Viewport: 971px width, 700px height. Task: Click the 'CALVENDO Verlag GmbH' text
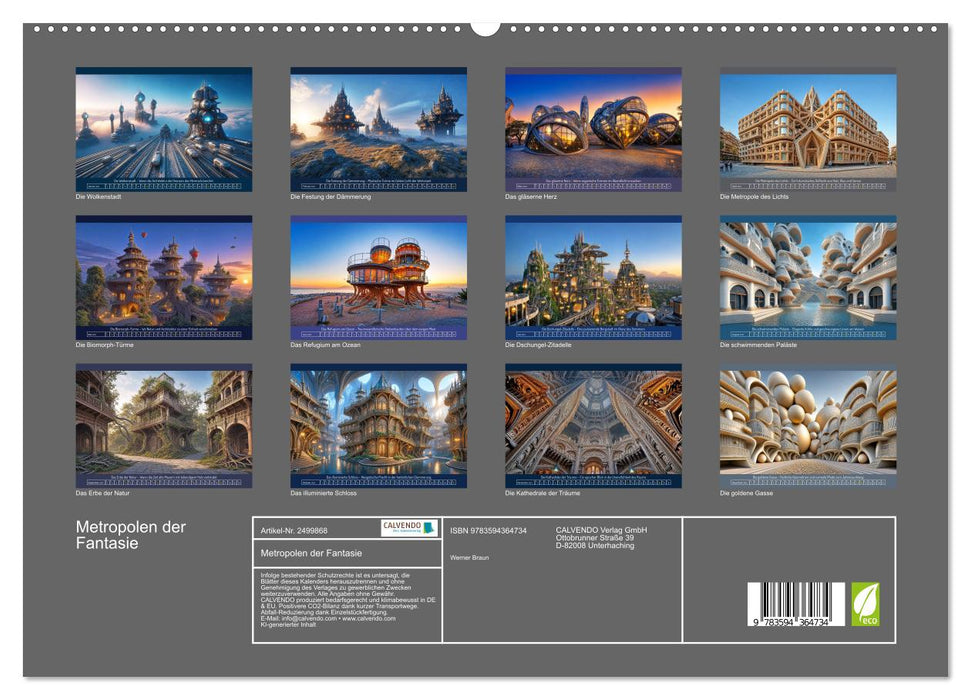(x=601, y=530)
